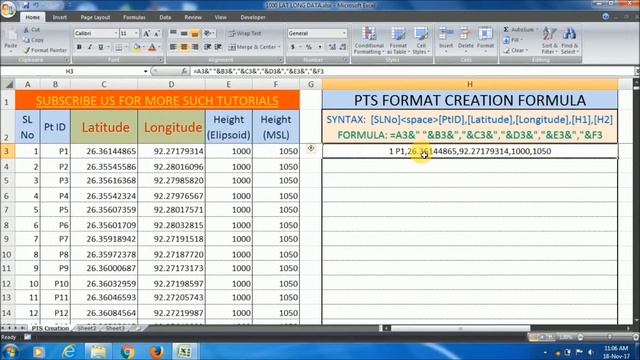Open the Conditional Formatting menu
Image resolution: width=640 pixels, height=360 pixels.
[x=369, y=40]
